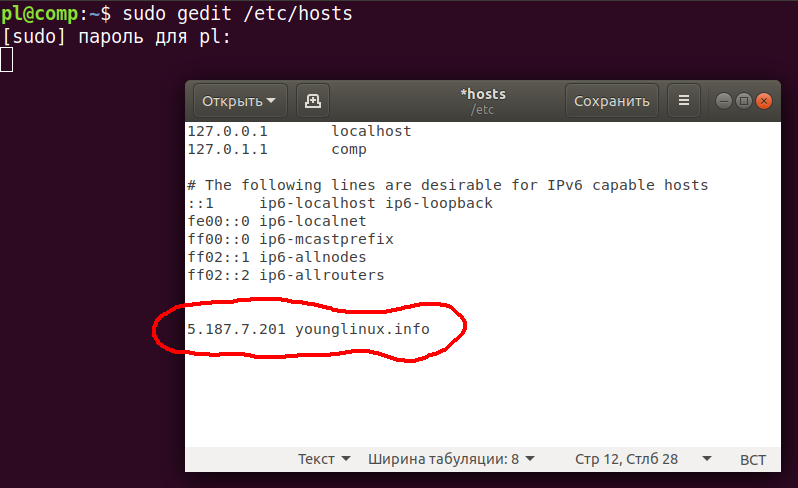Close the gedit hosts window
This screenshot has height=488, width=798.
764,101
